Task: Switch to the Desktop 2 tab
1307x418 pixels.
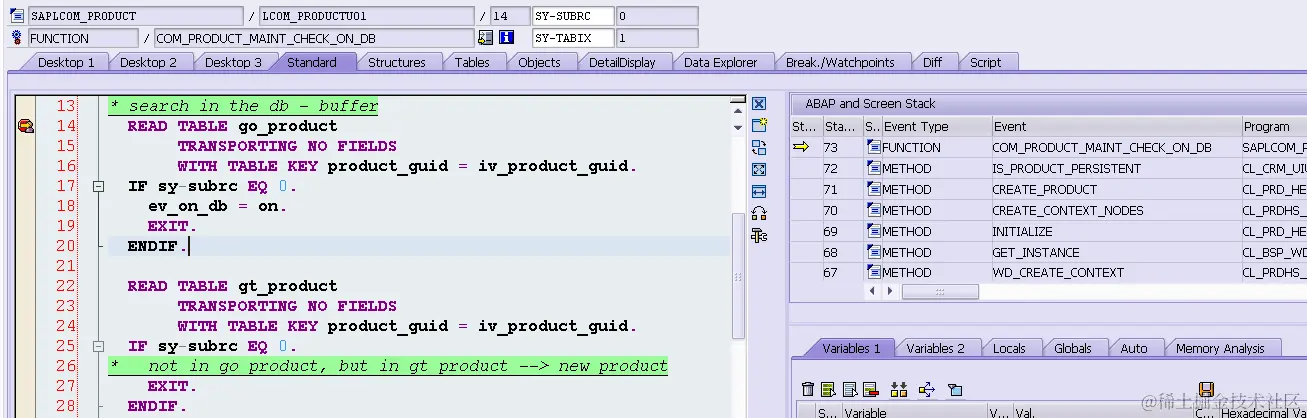Action: coord(149,62)
